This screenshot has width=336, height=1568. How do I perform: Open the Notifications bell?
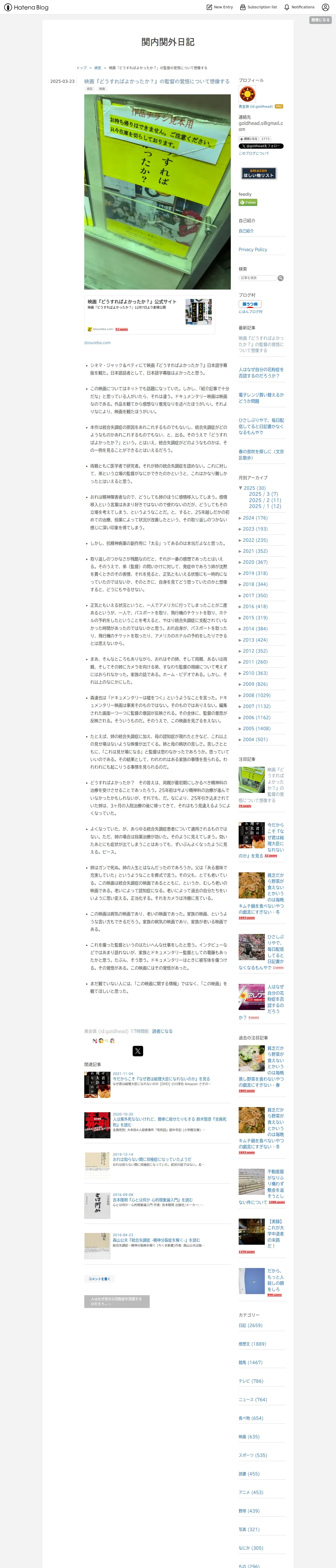[299, 7]
